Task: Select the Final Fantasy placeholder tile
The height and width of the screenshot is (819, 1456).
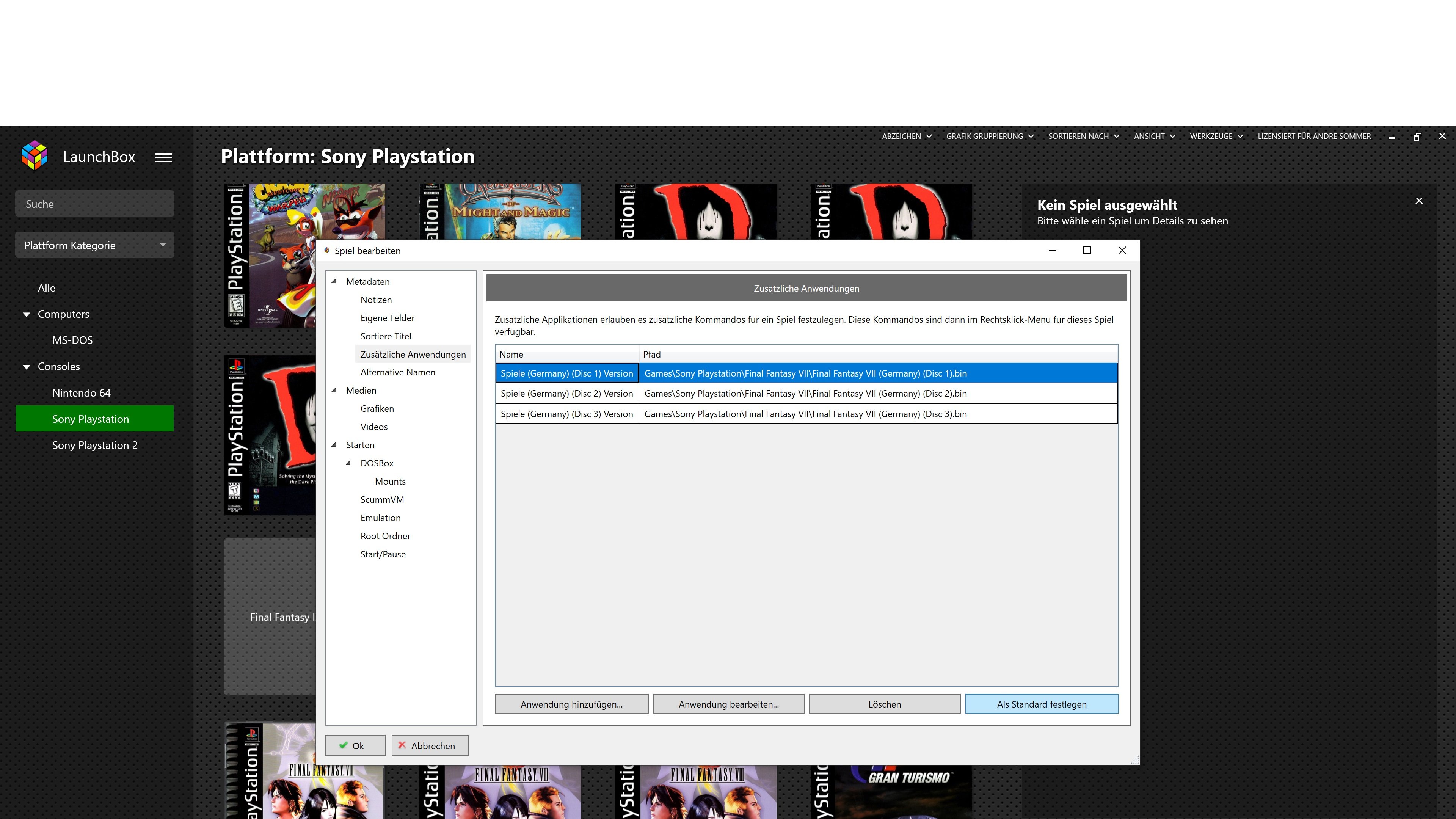Action: pyautogui.click(x=270, y=617)
